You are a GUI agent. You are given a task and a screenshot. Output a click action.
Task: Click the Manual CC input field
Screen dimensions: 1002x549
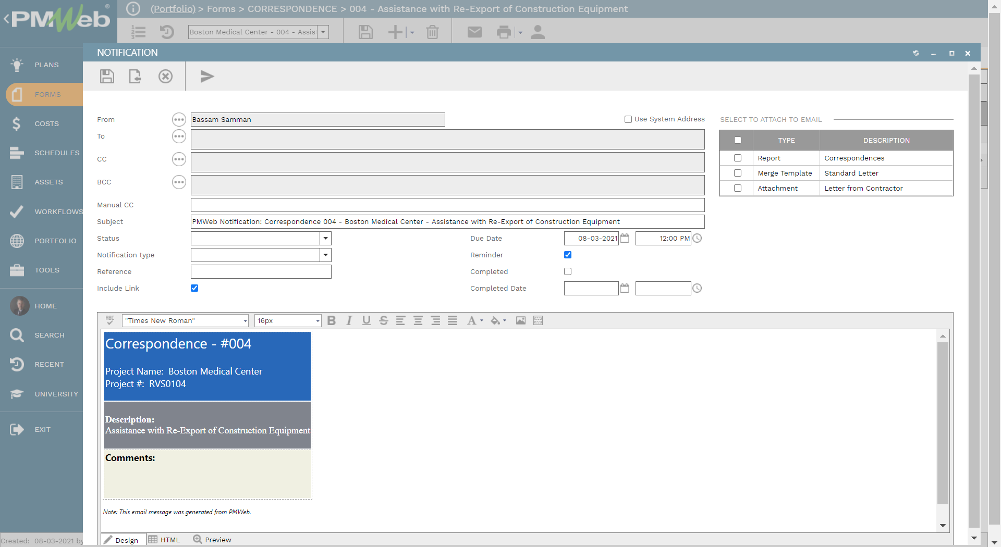[x=447, y=205]
